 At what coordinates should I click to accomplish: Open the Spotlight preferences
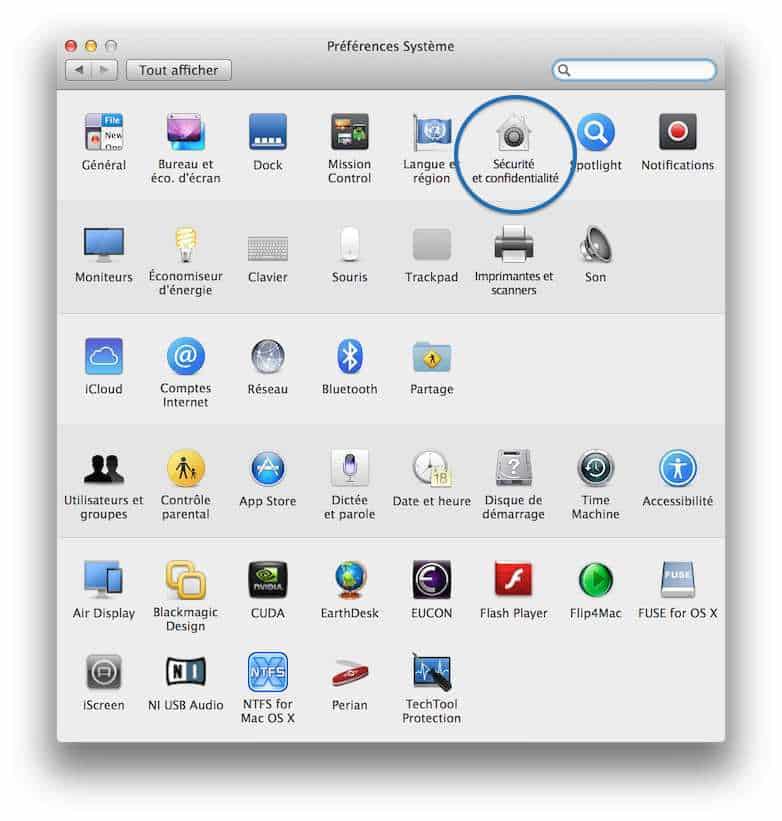tap(596, 132)
